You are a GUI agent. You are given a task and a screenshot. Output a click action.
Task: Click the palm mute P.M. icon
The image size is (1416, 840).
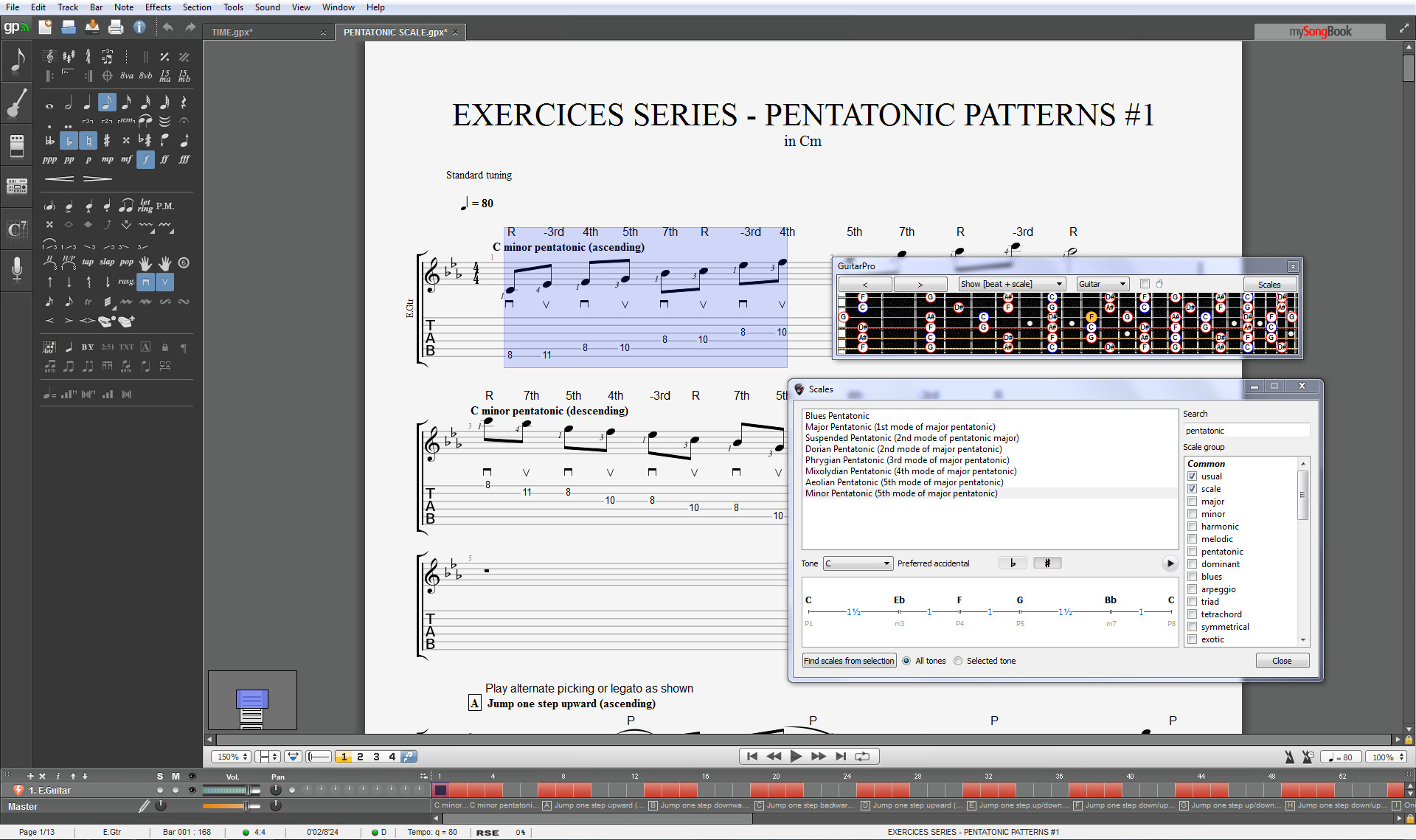[x=165, y=206]
